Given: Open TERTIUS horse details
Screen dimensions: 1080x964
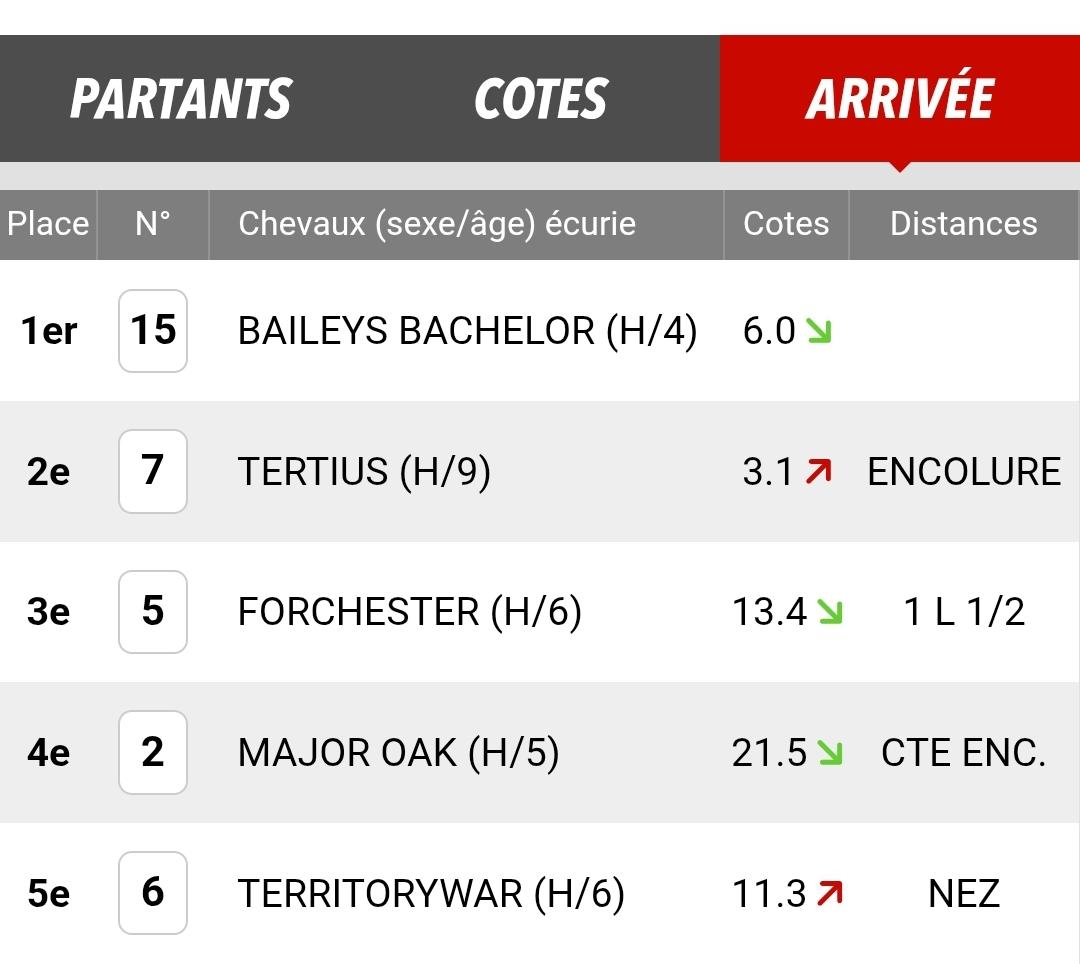Looking at the screenshot, I should [x=364, y=472].
